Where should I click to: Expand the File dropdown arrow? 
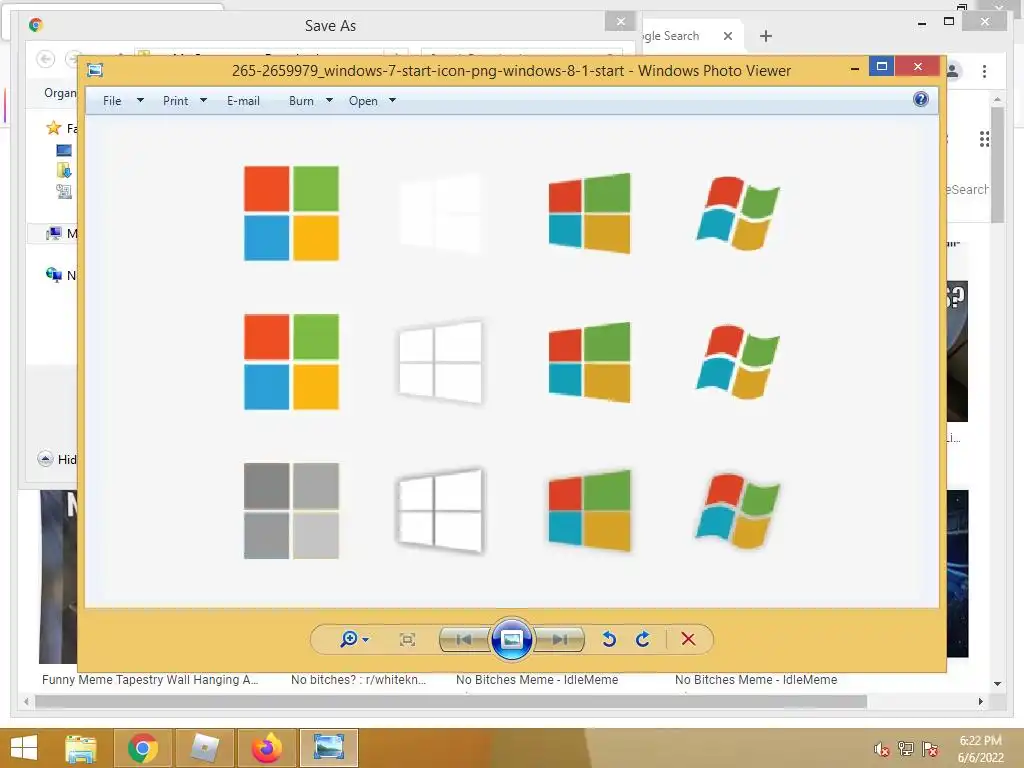click(140, 101)
